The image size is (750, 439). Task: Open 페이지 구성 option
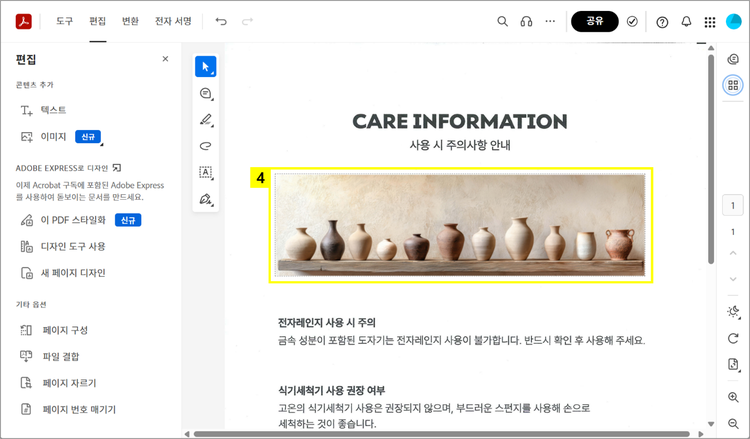pos(54,330)
